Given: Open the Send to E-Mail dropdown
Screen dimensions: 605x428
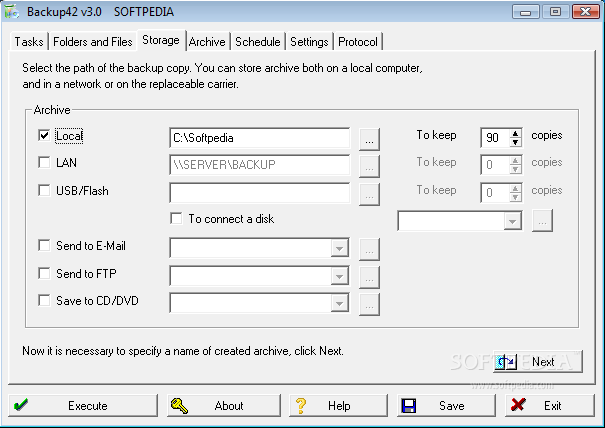Looking at the screenshot, I should click(x=339, y=248).
